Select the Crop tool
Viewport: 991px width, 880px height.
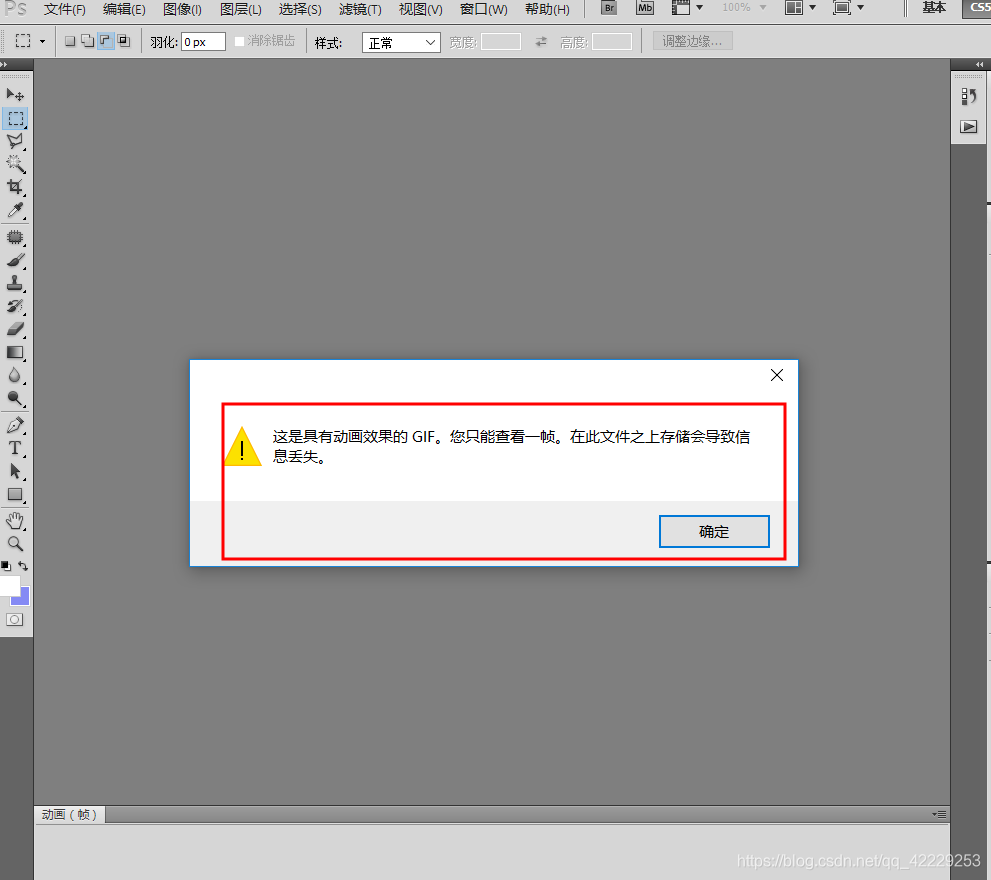[x=15, y=187]
